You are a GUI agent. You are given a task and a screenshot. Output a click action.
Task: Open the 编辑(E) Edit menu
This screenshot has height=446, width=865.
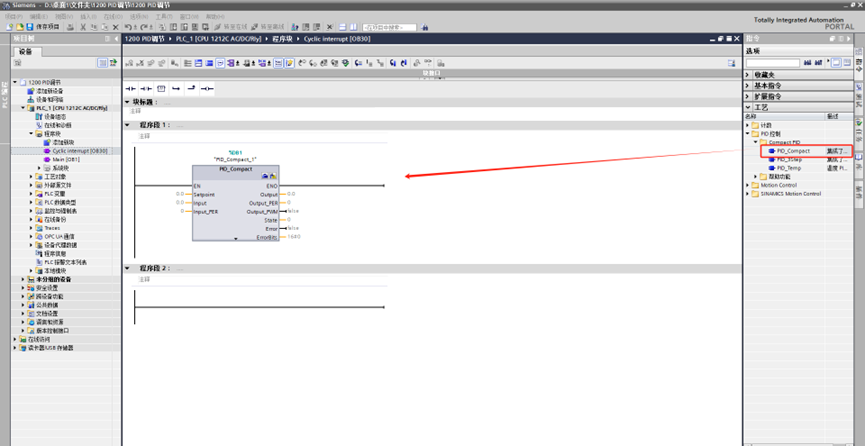(x=38, y=17)
